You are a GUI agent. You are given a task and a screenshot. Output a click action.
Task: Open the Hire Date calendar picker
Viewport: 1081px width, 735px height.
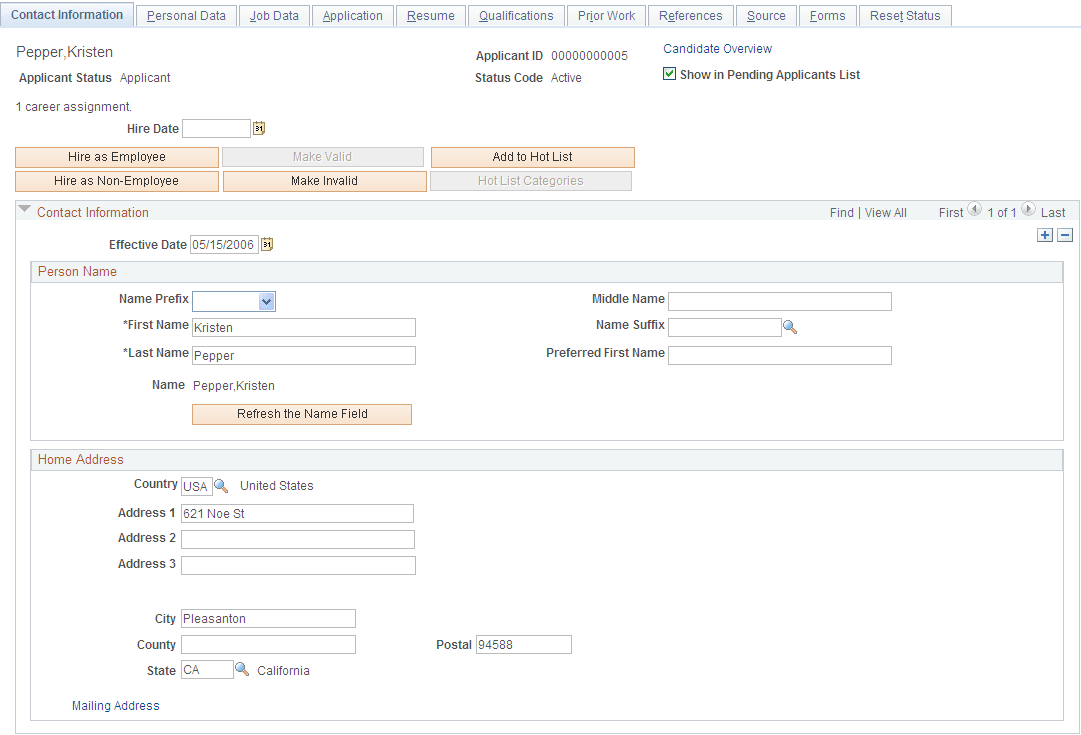click(259, 128)
